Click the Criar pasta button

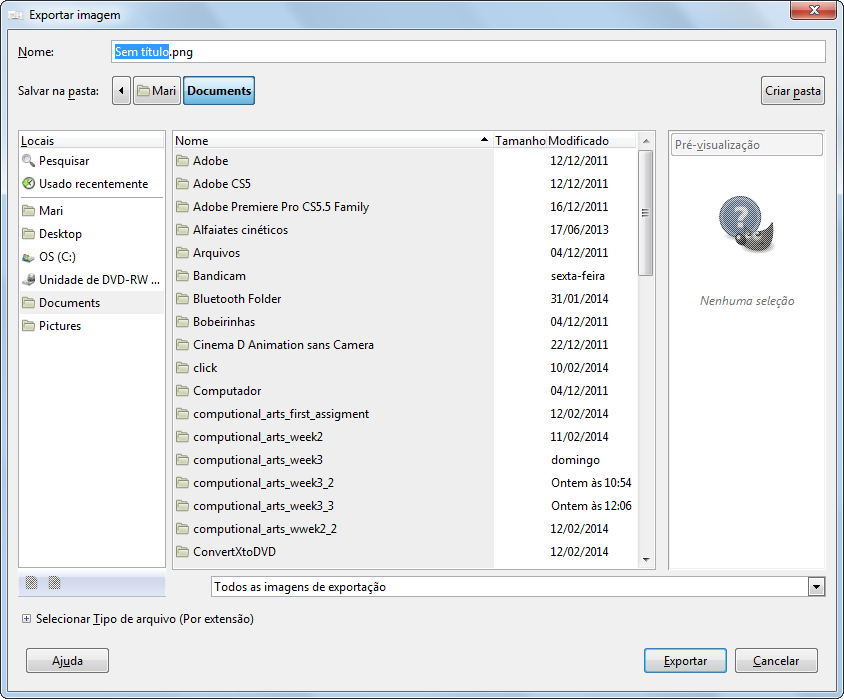(x=792, y=91)
